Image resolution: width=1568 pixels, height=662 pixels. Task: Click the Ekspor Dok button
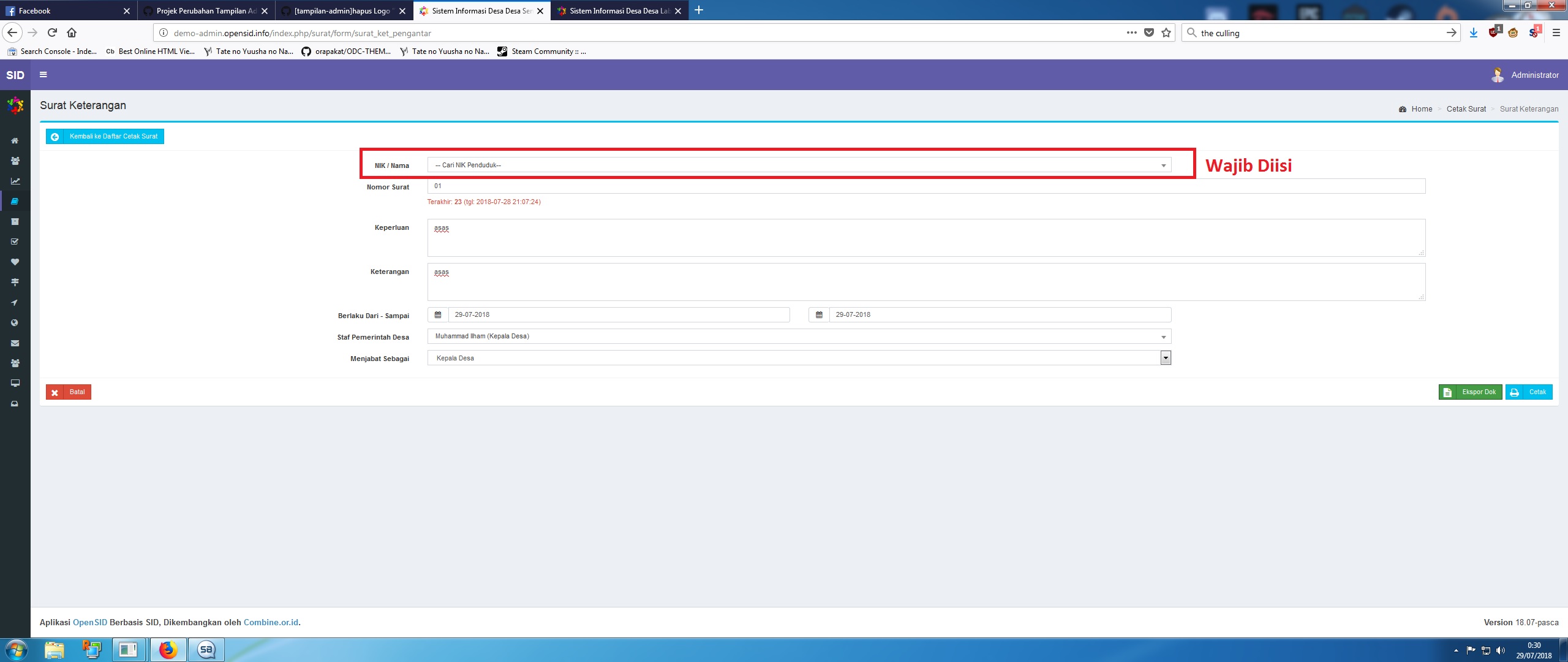pos(1470,392)
